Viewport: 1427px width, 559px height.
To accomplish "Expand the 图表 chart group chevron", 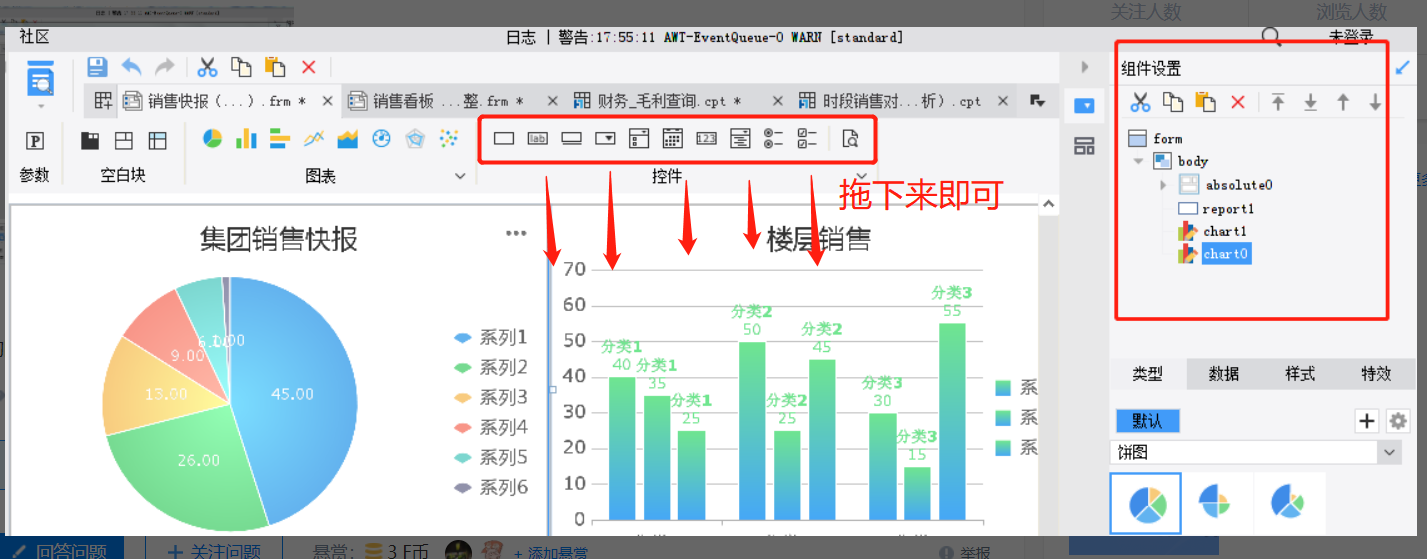I will tap(460, 176).
